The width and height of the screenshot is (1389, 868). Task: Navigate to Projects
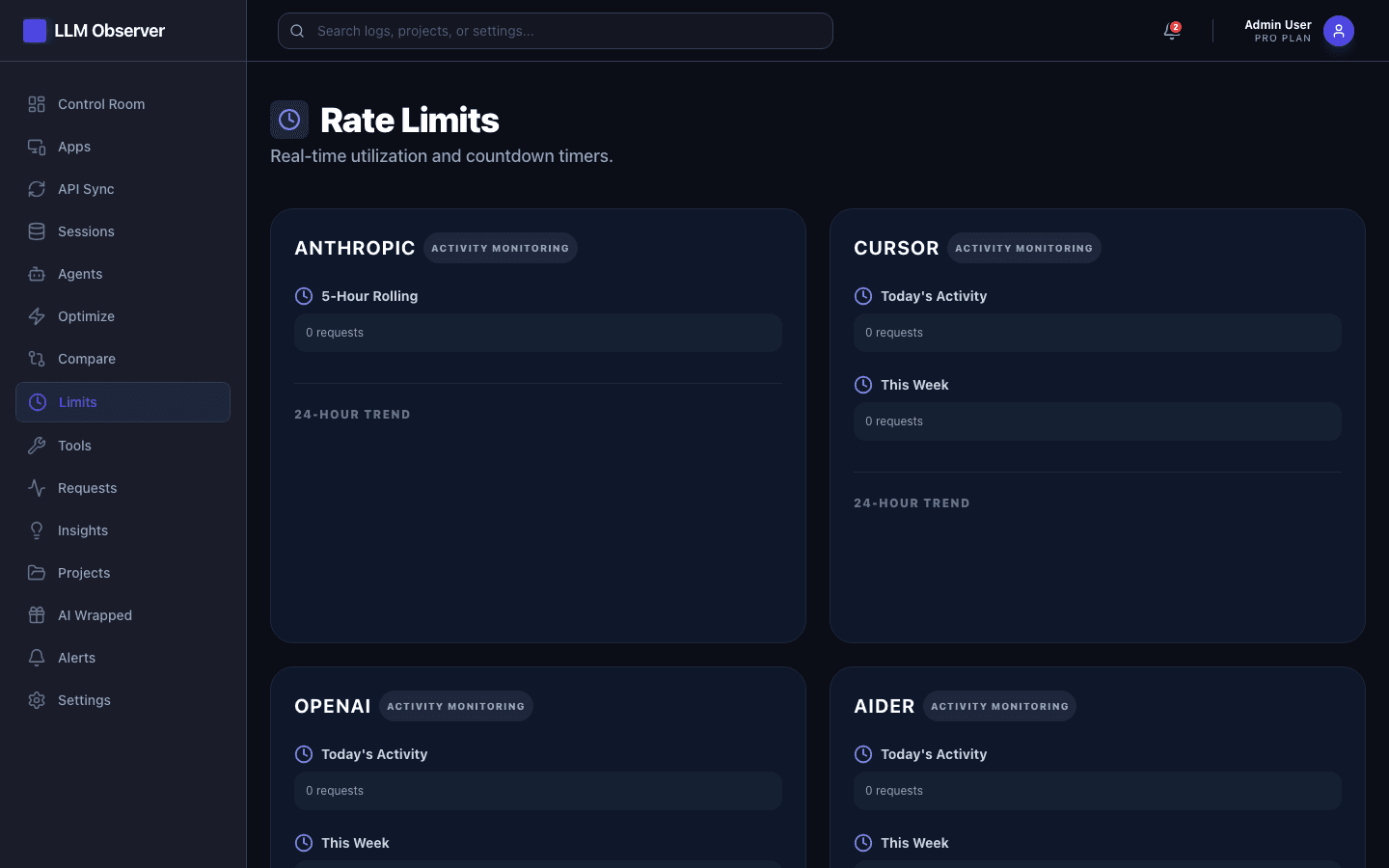click(123, 573)
